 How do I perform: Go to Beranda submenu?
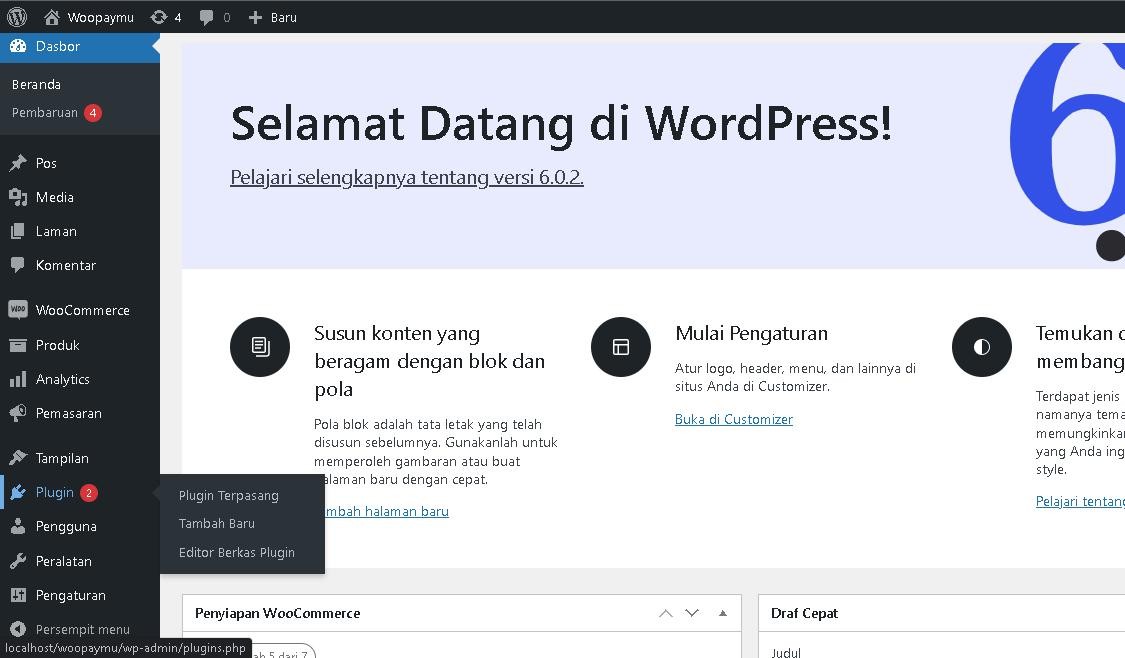(37, 85)
